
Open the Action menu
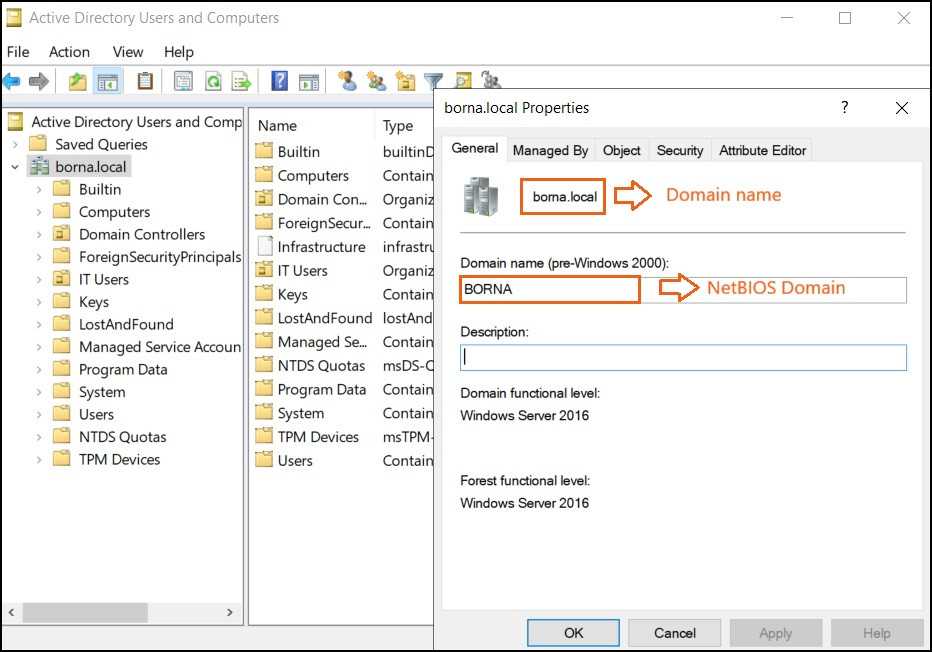click(x=70, y=52)
